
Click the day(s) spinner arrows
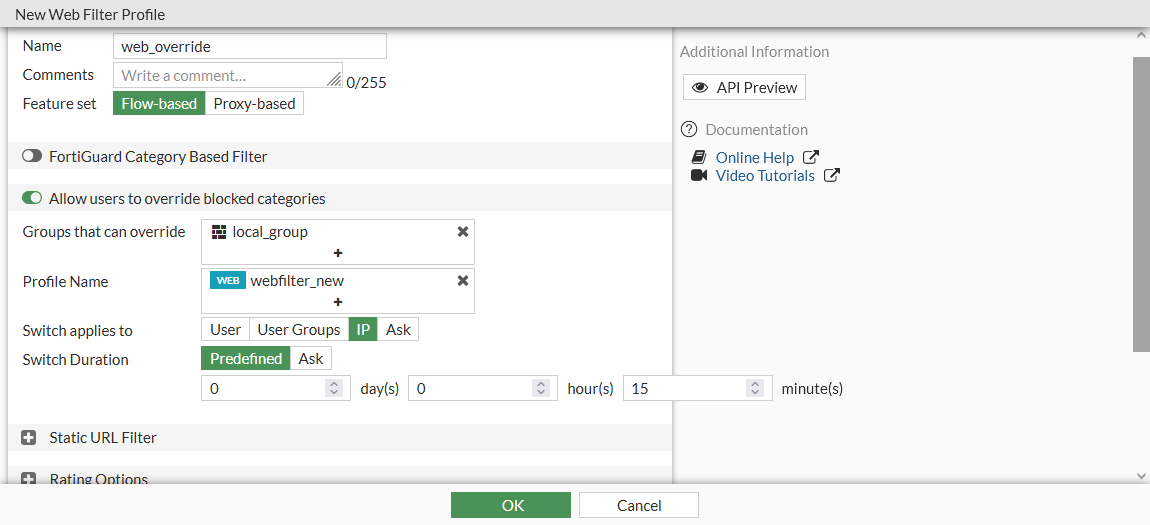(x=334, y=388)
